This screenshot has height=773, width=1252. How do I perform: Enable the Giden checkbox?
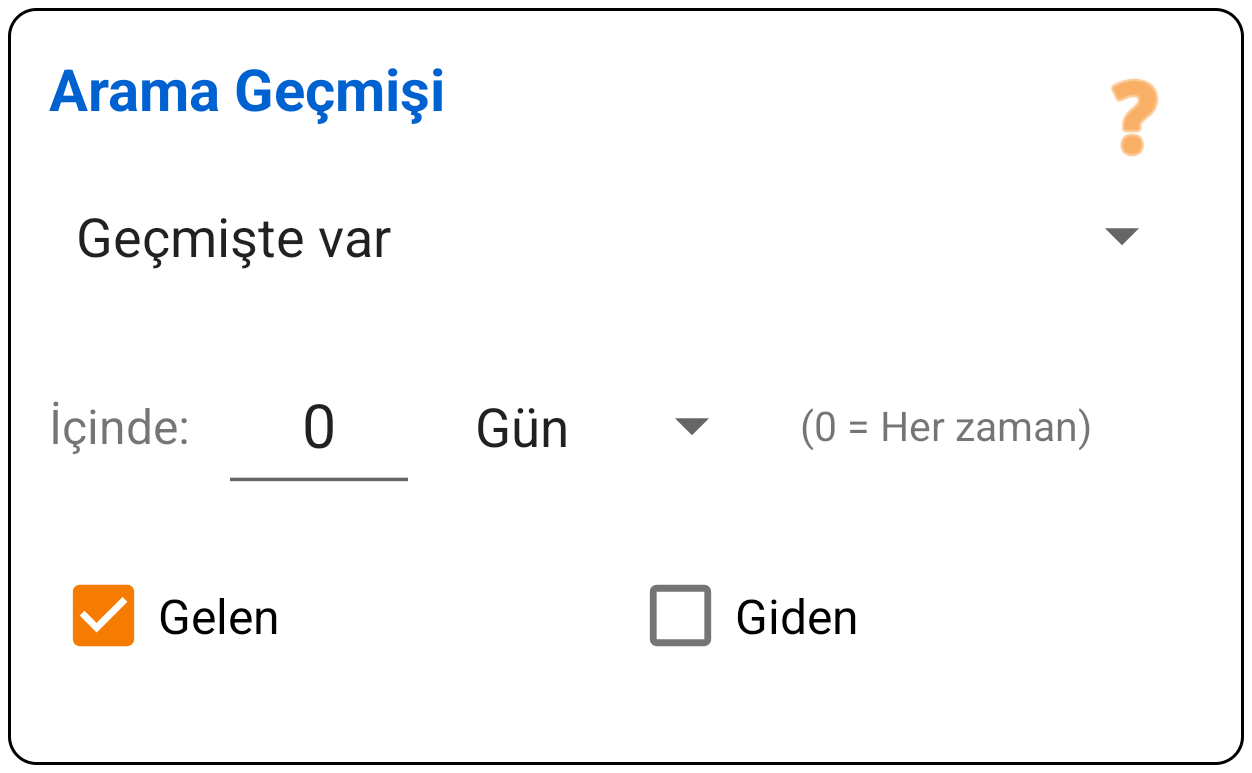coord(680,617)
